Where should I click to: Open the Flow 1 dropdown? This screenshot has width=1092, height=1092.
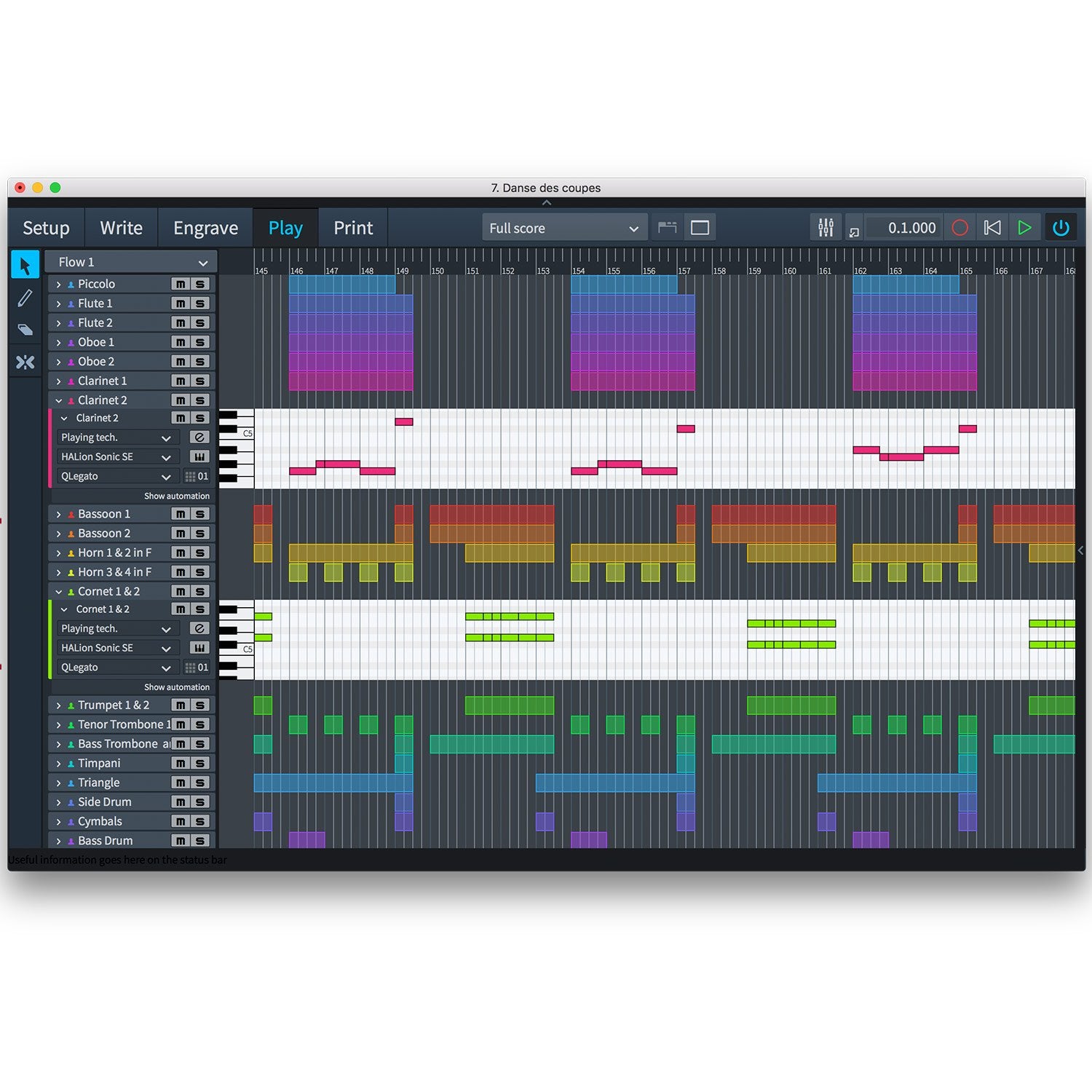(131, 262)
